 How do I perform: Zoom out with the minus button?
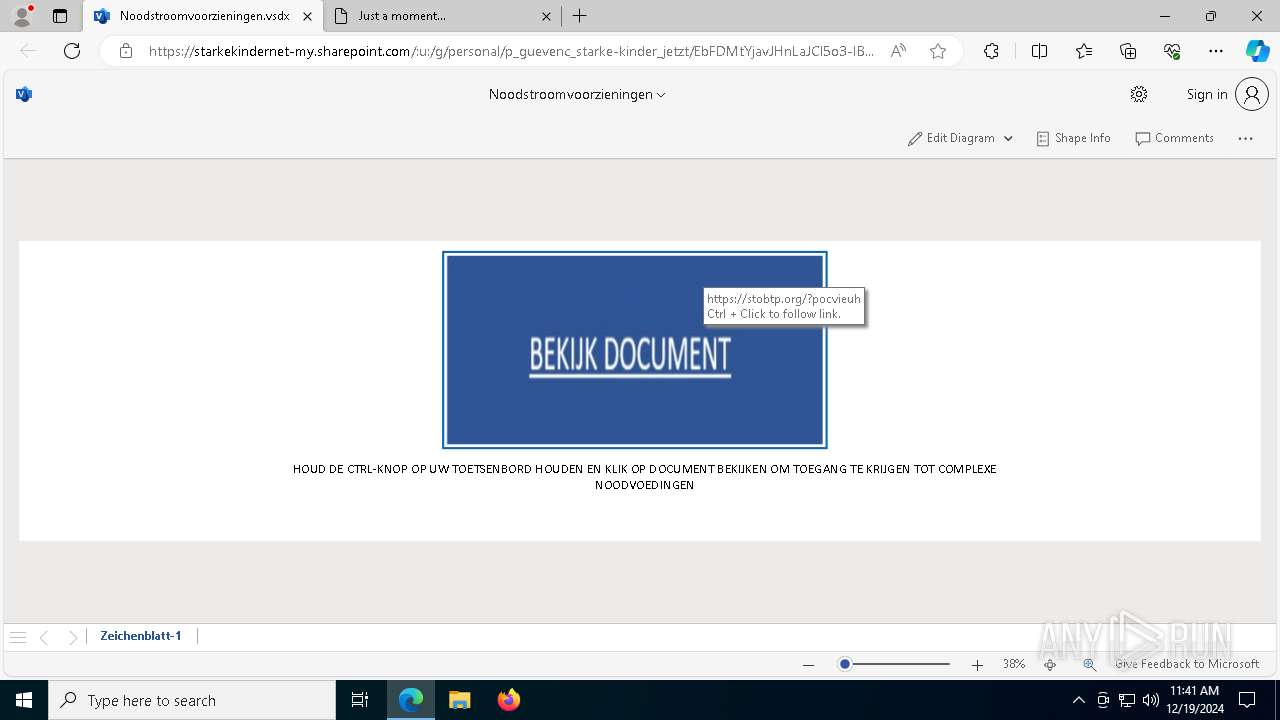808,665
